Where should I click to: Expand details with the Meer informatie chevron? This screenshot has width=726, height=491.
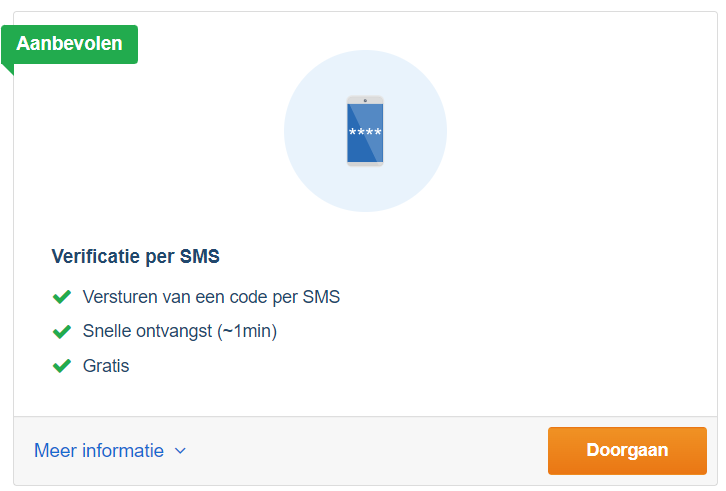[180, 451]
